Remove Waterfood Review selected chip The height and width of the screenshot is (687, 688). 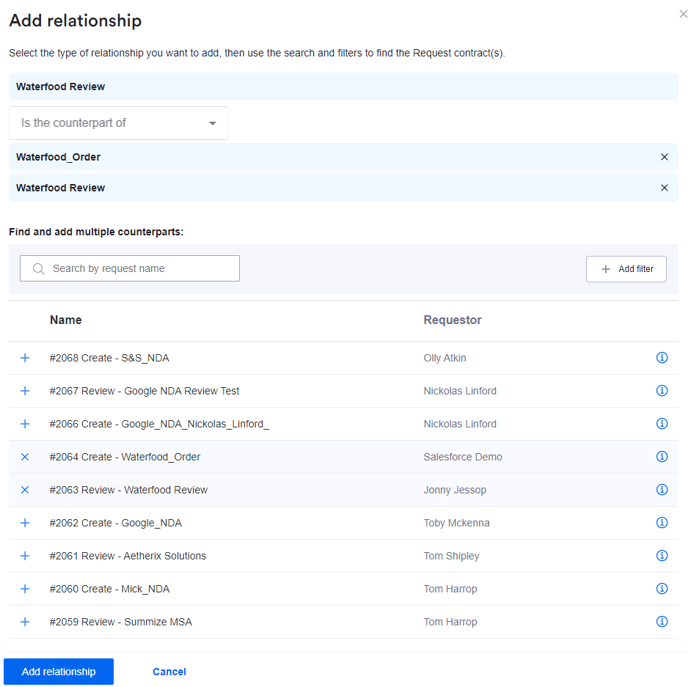click(664, 188)
